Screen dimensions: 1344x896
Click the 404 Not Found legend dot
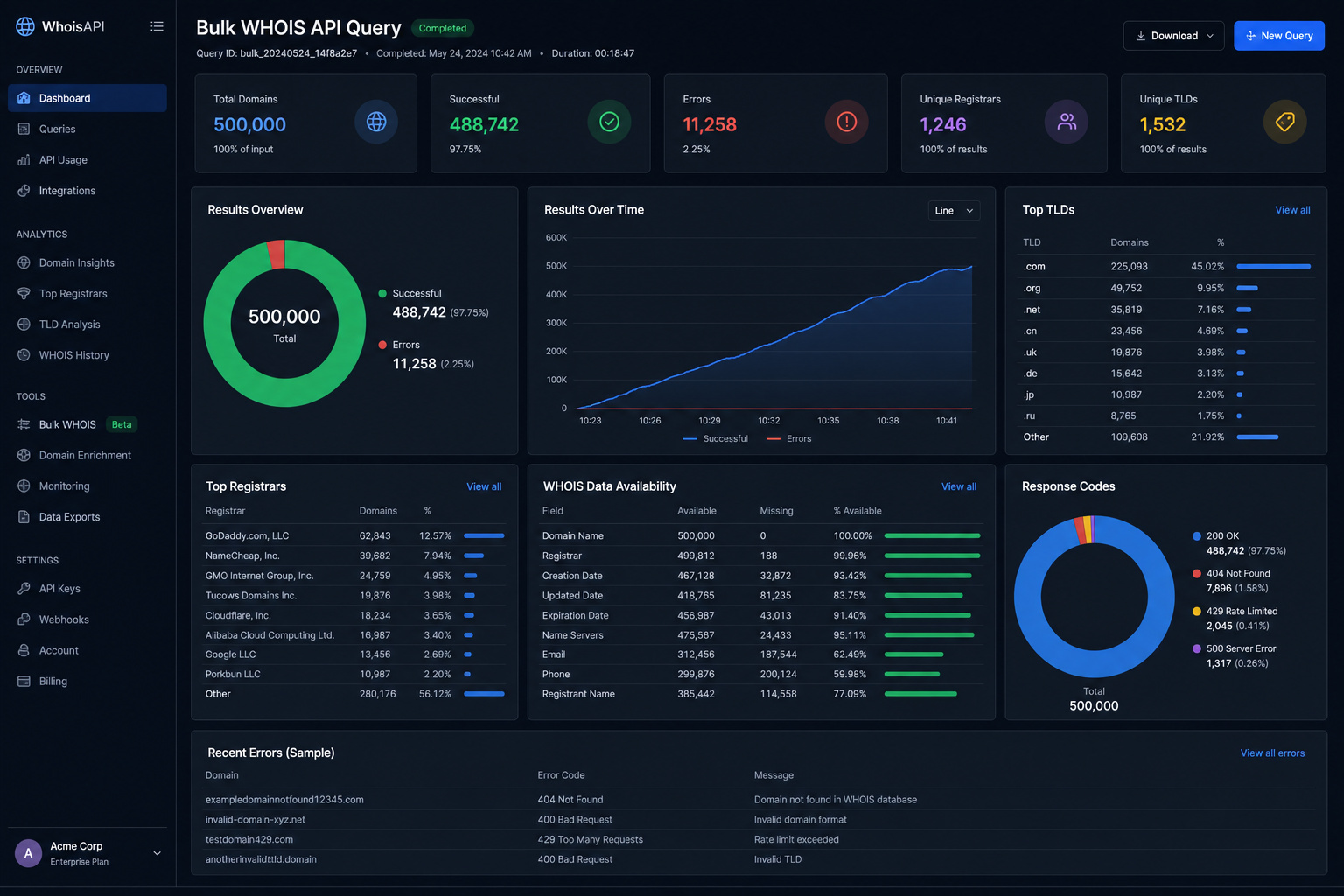click(1197, 574)
